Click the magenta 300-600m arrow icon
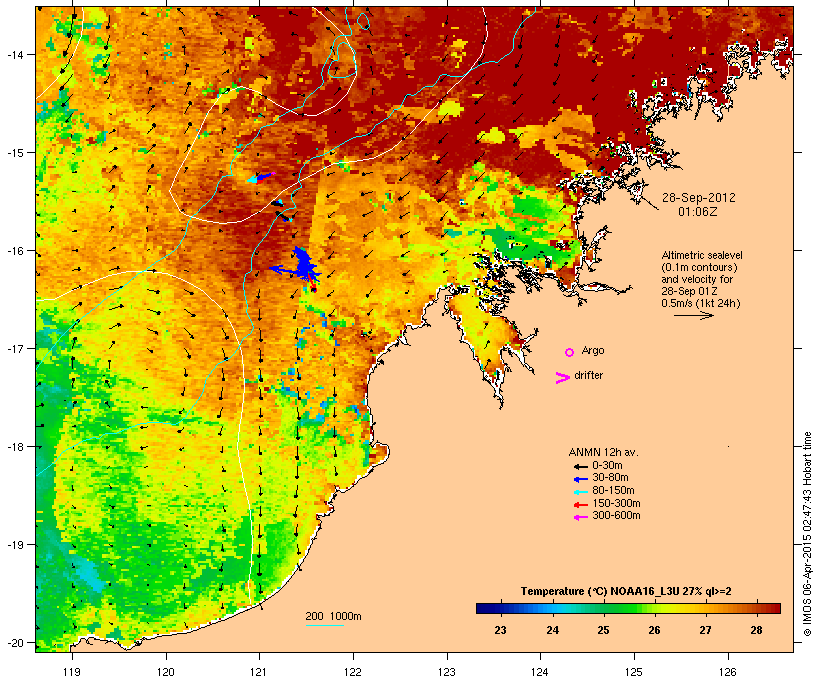Screen dimensions: 820x680 580,517
